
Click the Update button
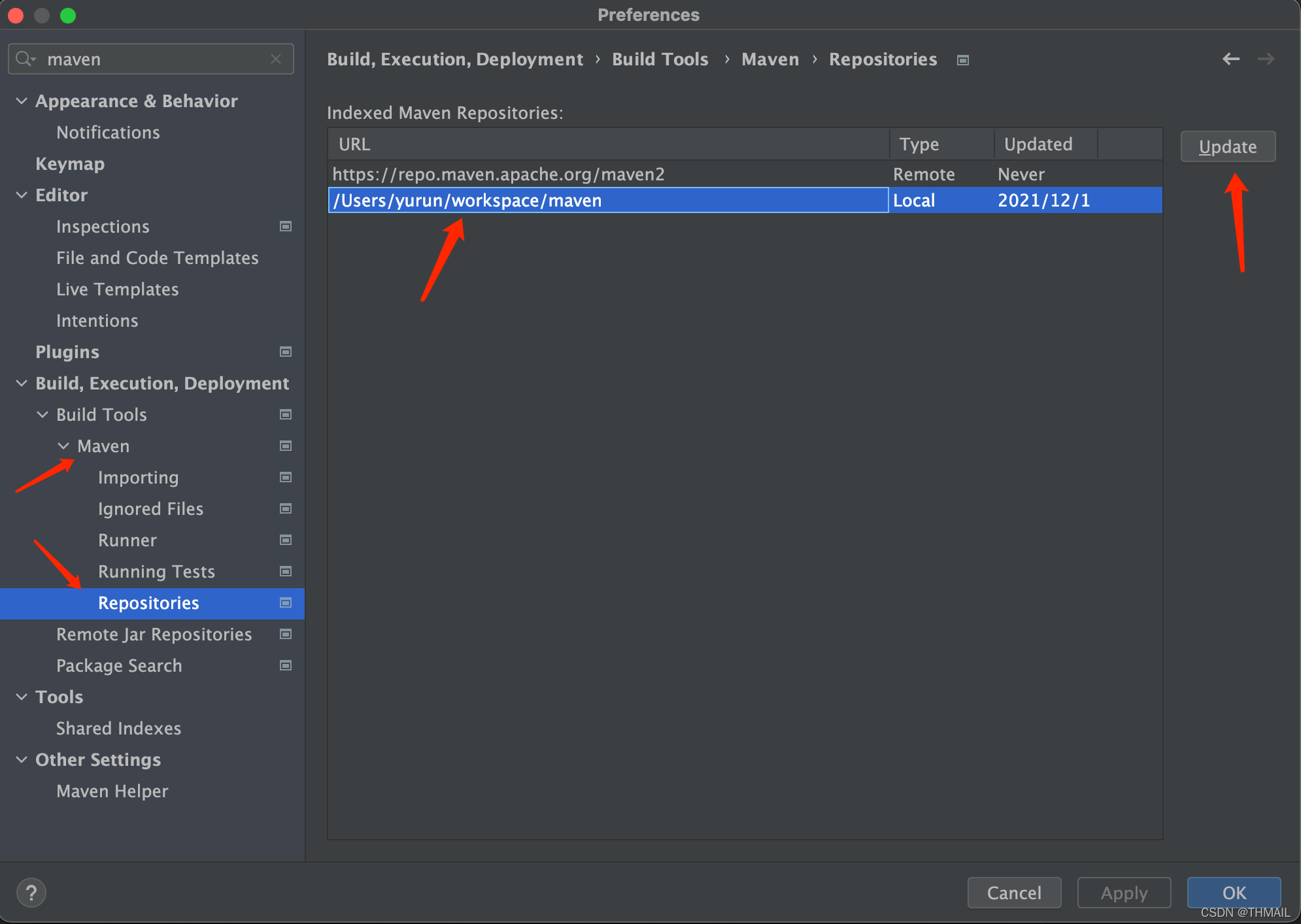1227,146
